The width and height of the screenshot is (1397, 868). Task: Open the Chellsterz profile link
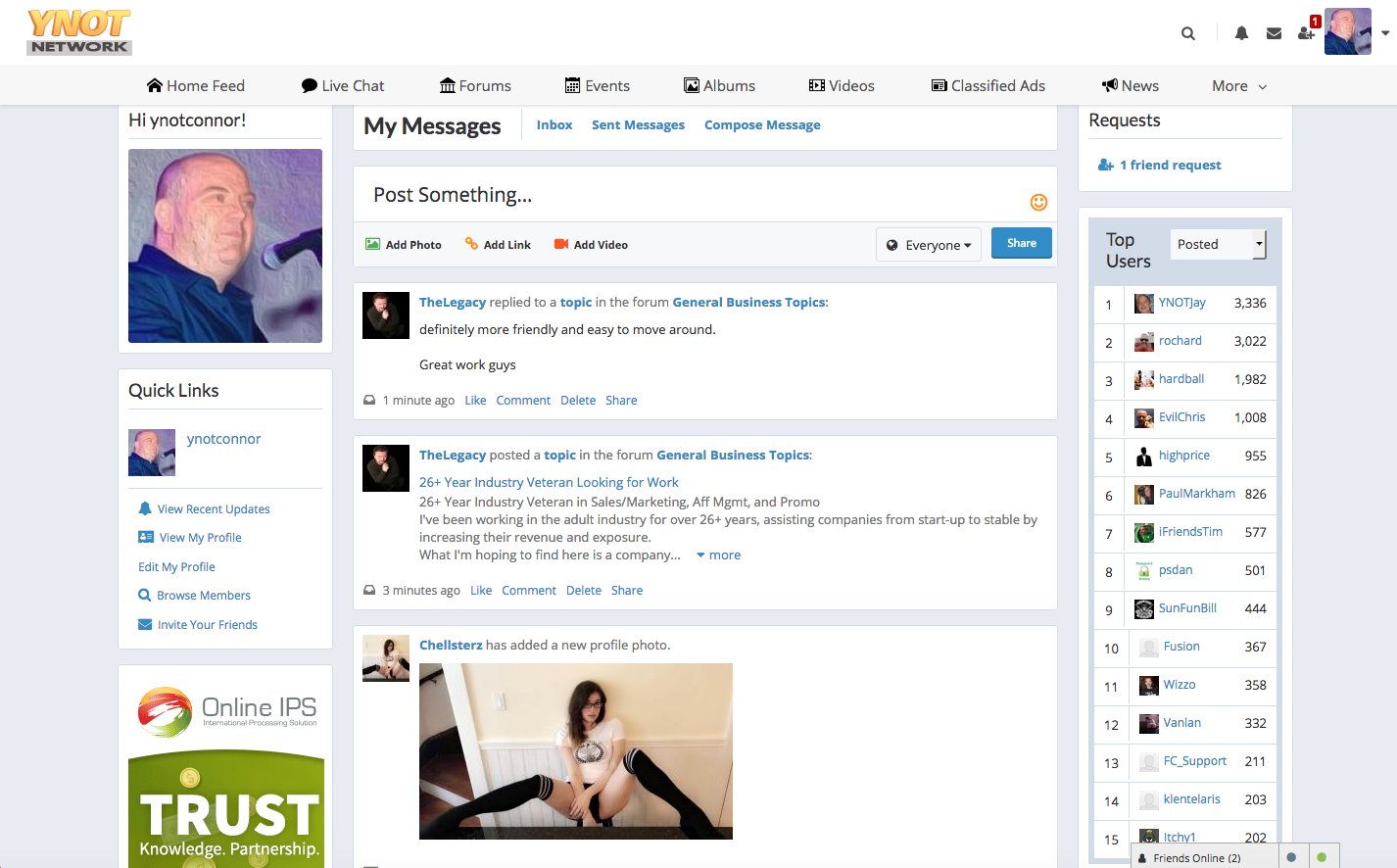pyautogui.click(x=451, y=645)
